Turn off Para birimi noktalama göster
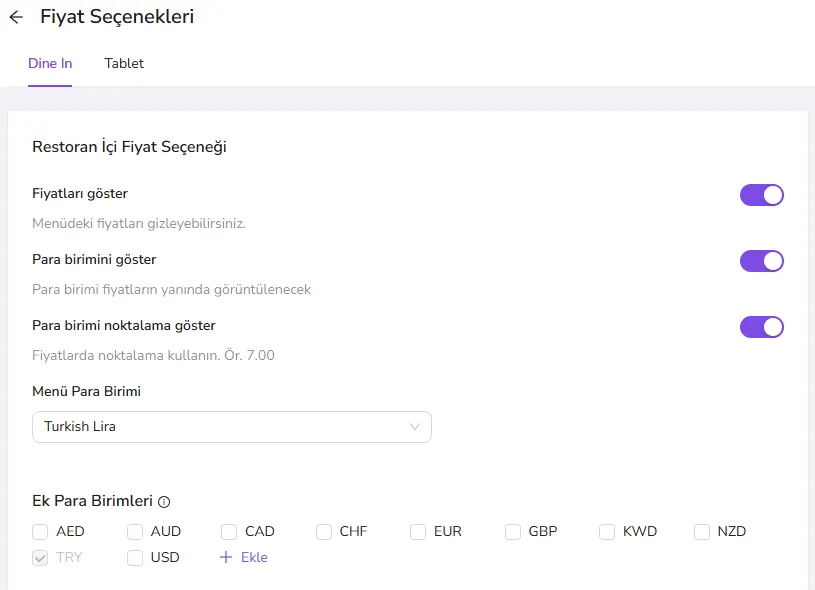815x590 pixels. 761,327
